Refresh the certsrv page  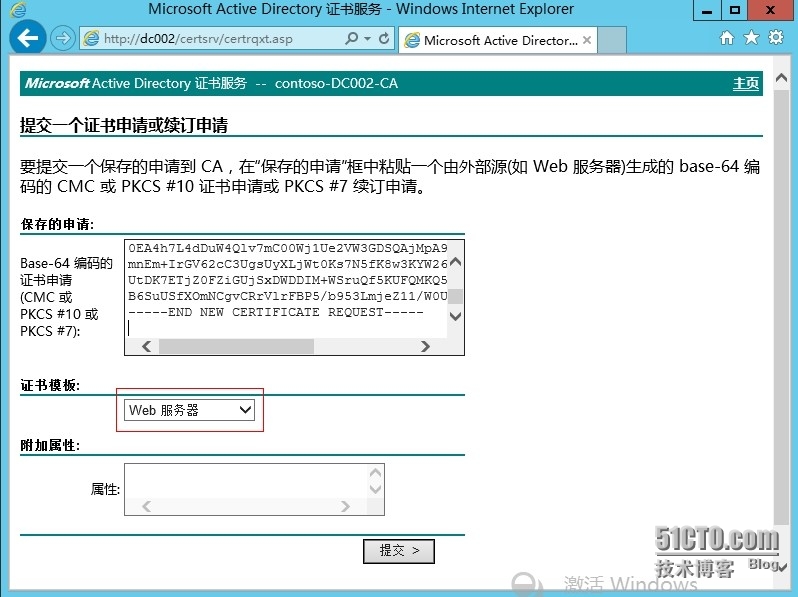pyautogui.click(x=384, y=38)
